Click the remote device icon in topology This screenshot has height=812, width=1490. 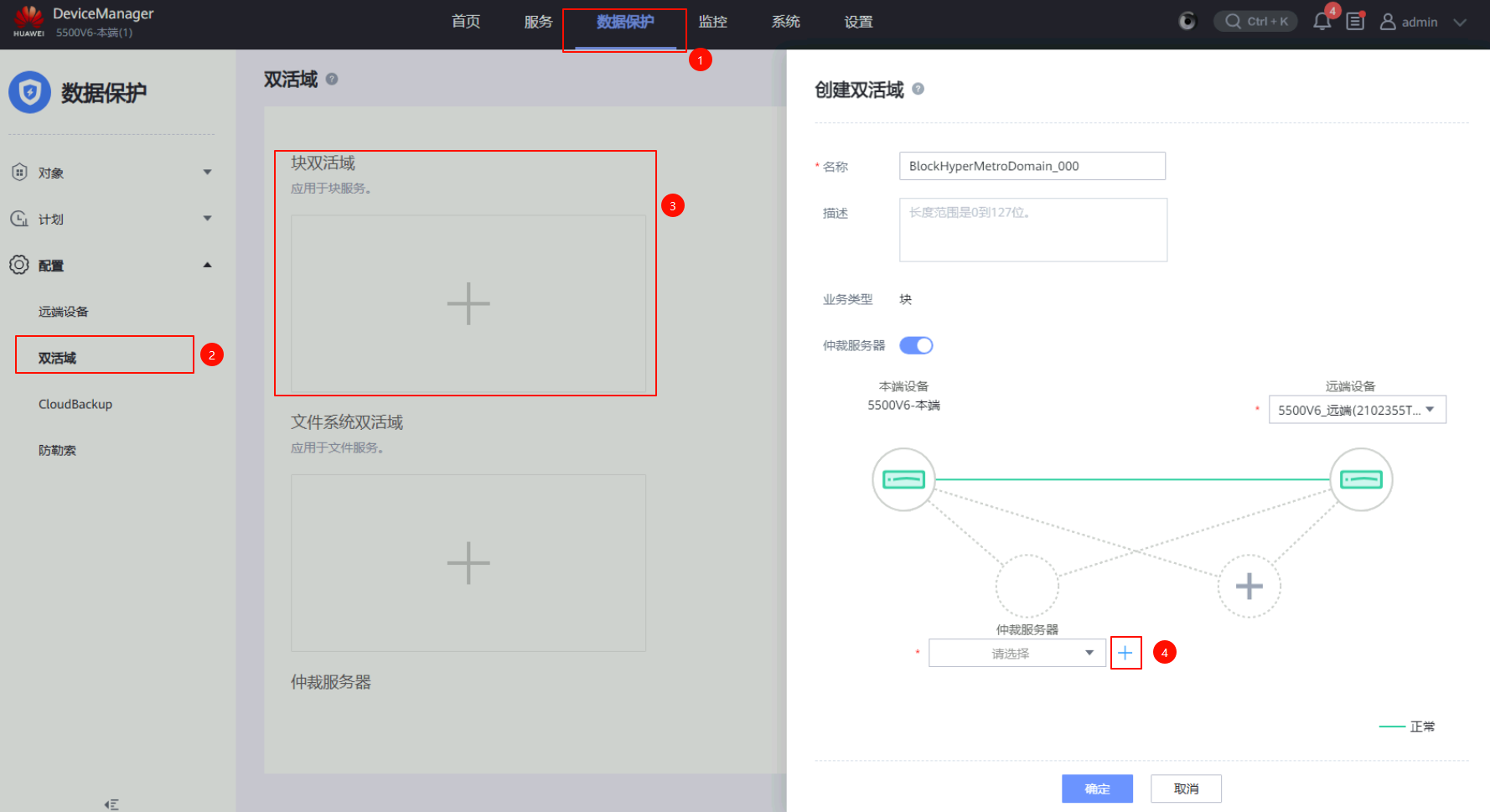(x=1361, y=479)
